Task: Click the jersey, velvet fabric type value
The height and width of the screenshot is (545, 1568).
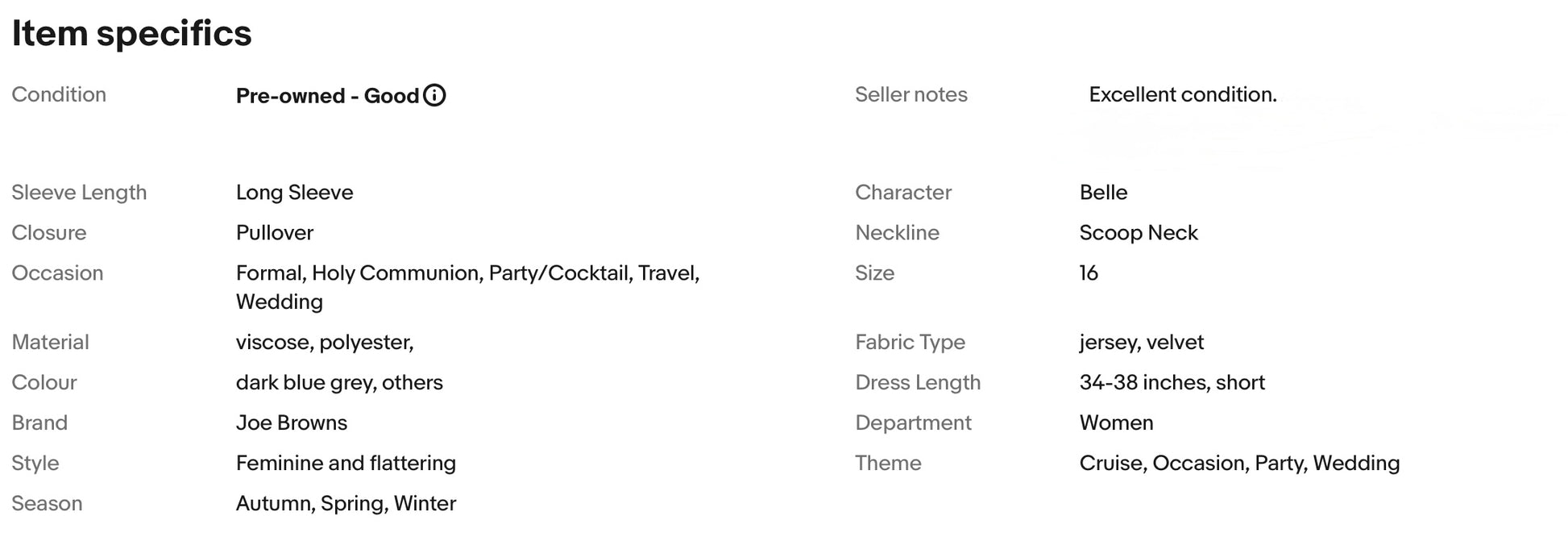Action: (x=1141, y=342)
